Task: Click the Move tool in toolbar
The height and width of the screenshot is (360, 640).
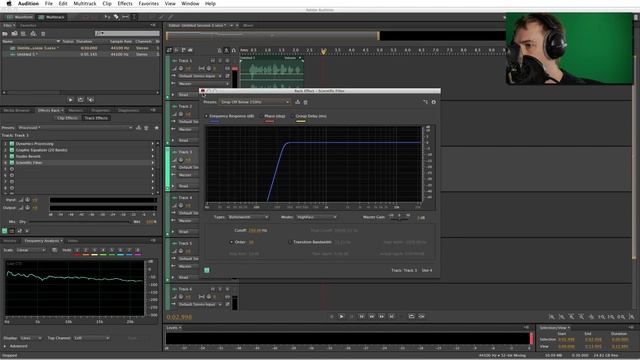Action: tap(107, 17)
